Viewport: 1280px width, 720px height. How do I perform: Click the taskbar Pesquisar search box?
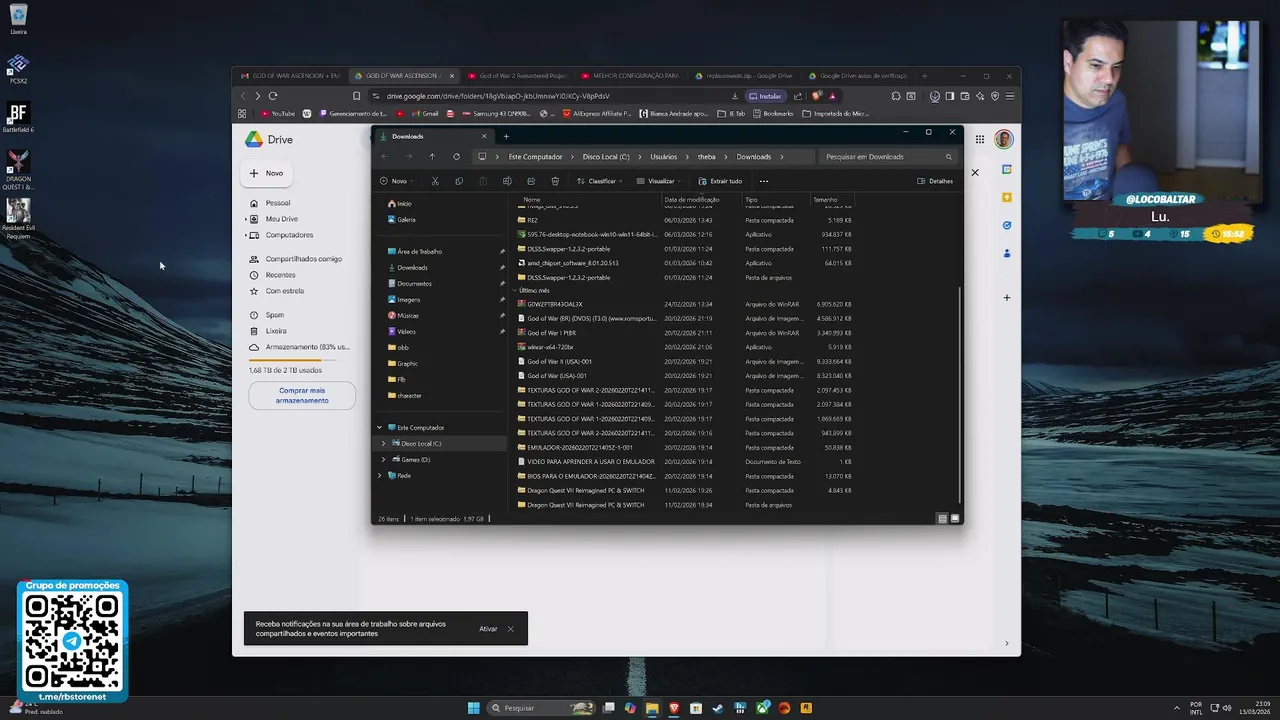pyautogui.click(x=540, y=708)
